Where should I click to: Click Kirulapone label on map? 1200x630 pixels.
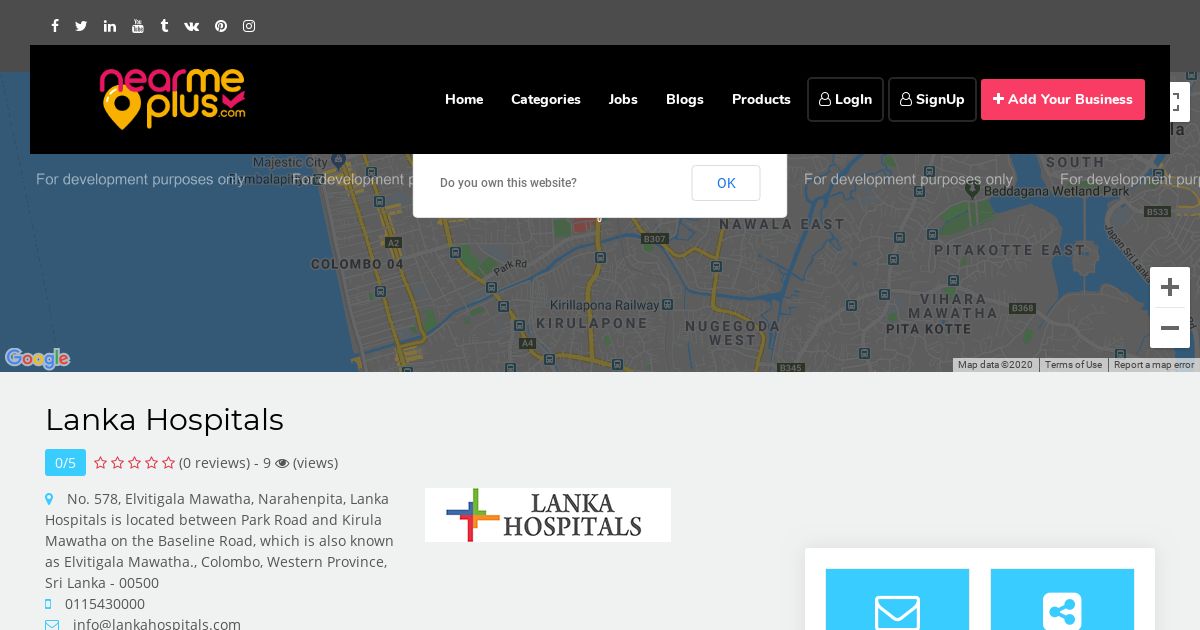point(592,324)
